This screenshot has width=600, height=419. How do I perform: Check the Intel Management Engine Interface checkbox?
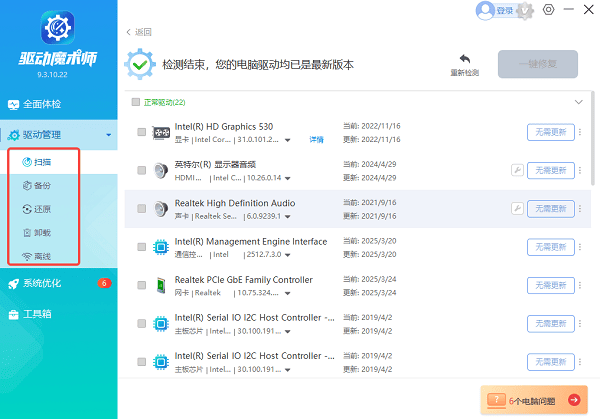coord(142,247)
